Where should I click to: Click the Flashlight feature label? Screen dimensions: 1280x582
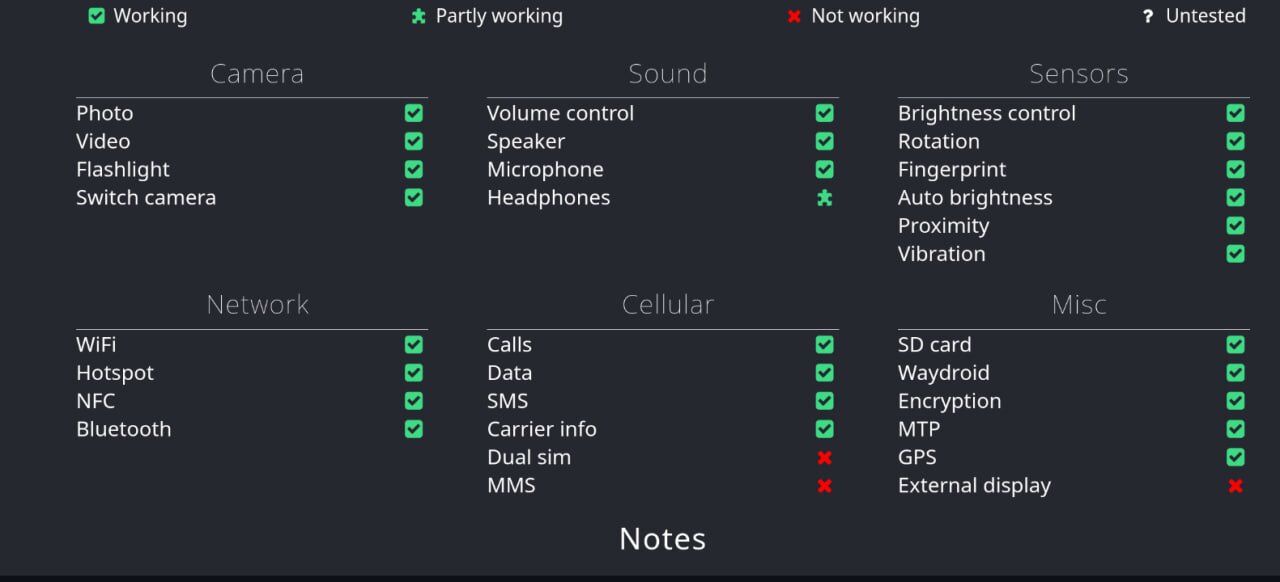[x=123, y=170]
